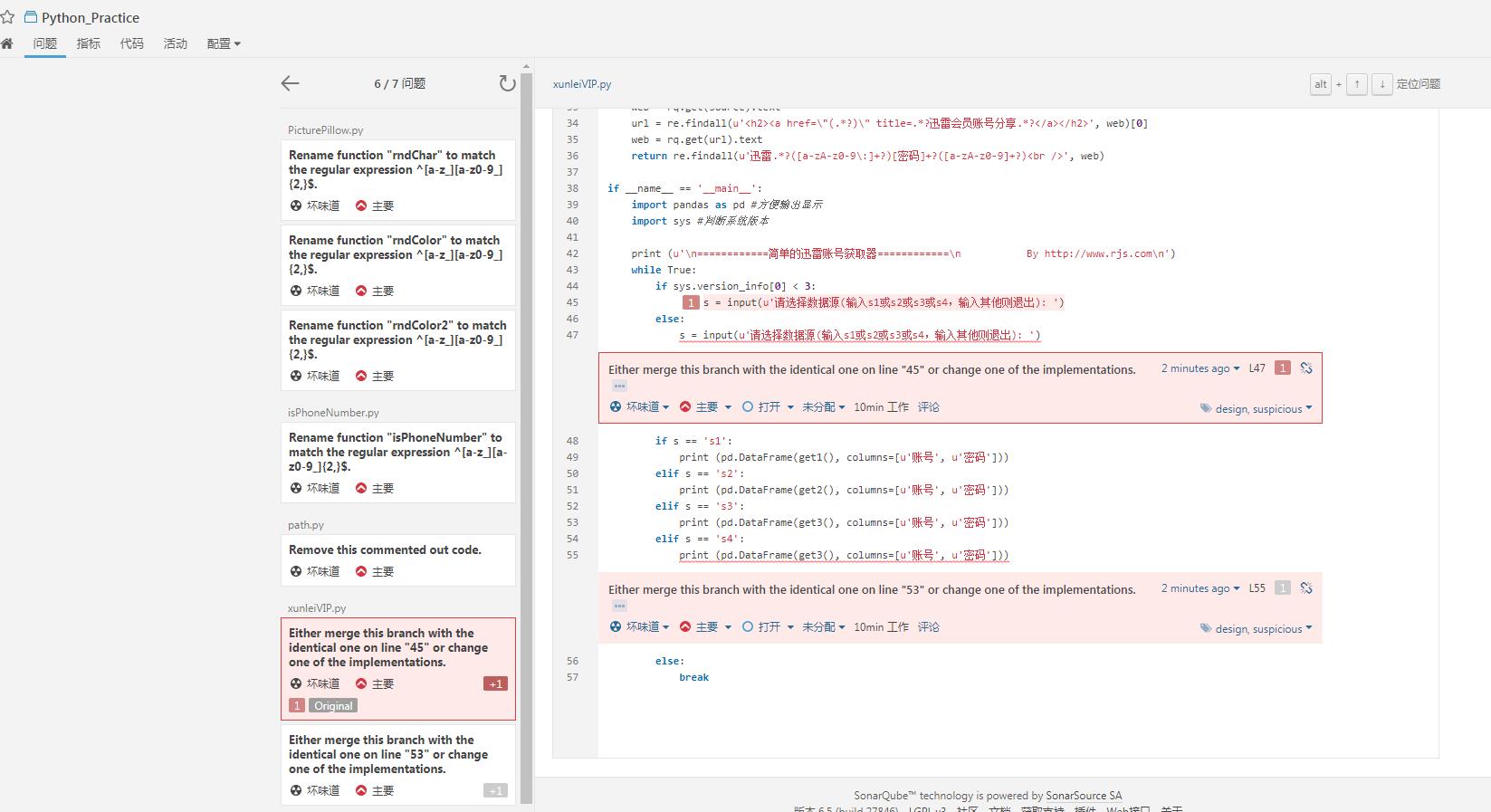Image resolution: width=1491 pixels, height=812 pixels.
Task: Open 未分配 assignee dropdown on L47 issue
Action: pos(824,406)
